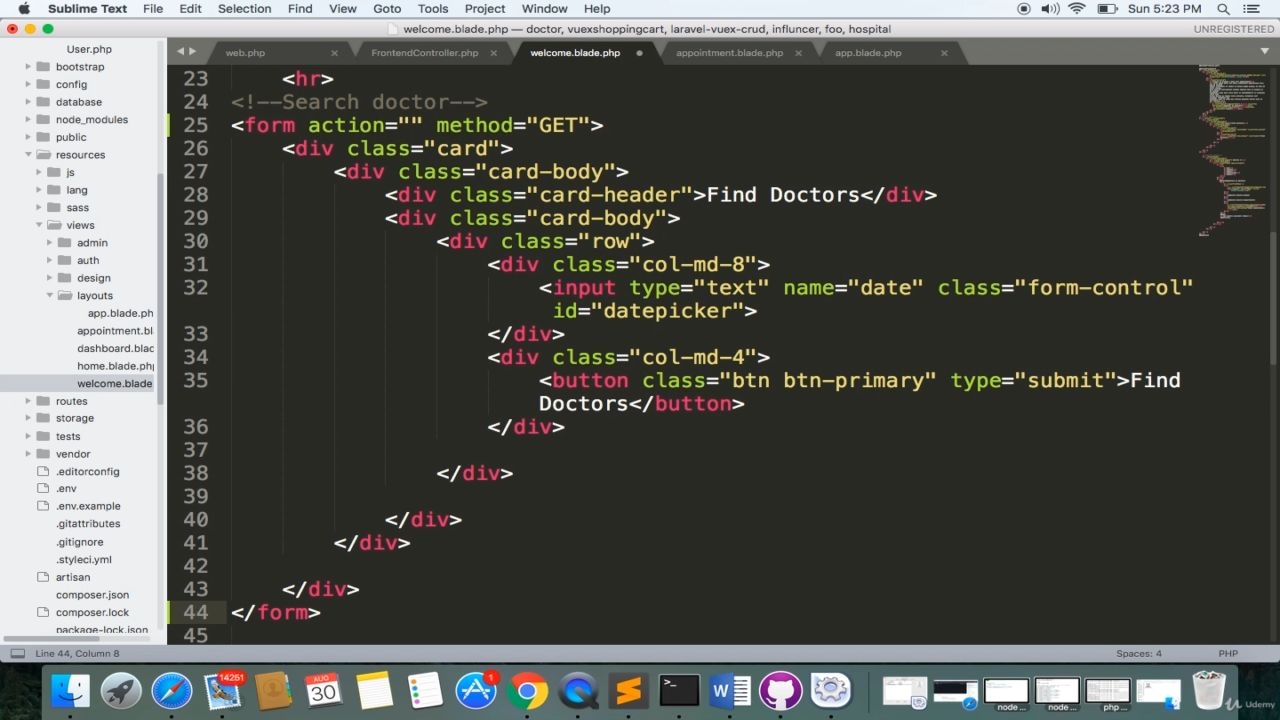Image resolution: width=1280 pixels, height=720 pixels.
Task: Open Terminal from the Dock
Action: (x=680, y=690)
